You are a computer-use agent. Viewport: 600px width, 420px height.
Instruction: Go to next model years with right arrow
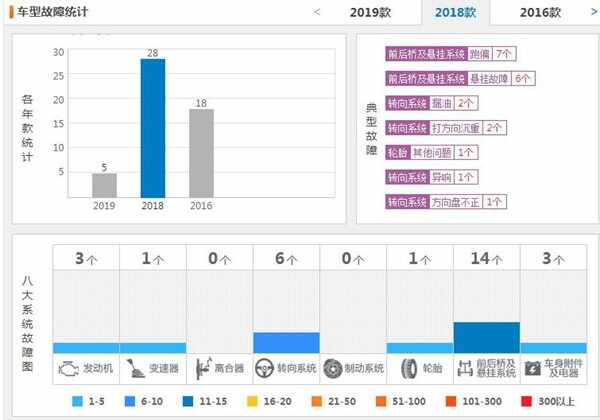pyautogui.click(x=594, y=12)
